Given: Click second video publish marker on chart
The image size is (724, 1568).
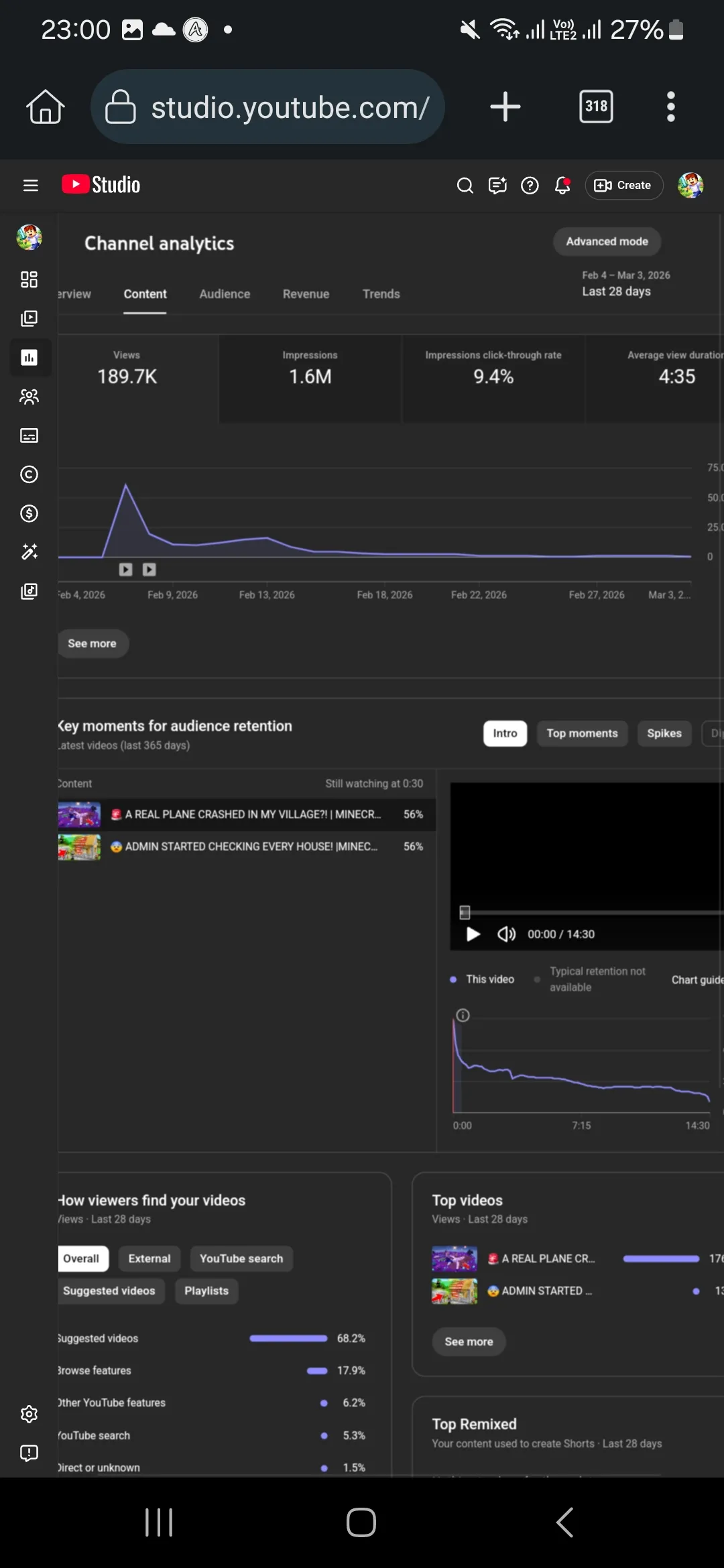Looking at the screenshot, I should (x=149, y=570).
